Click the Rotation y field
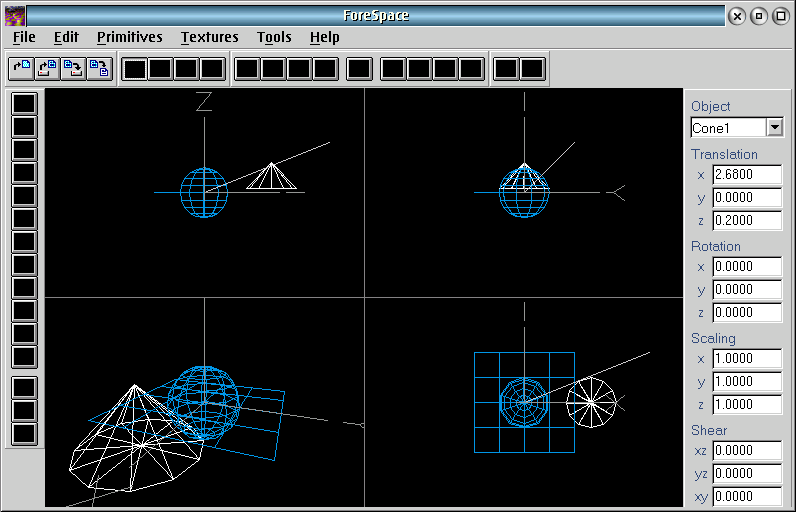The image size is (796, 512). [747, 290]
